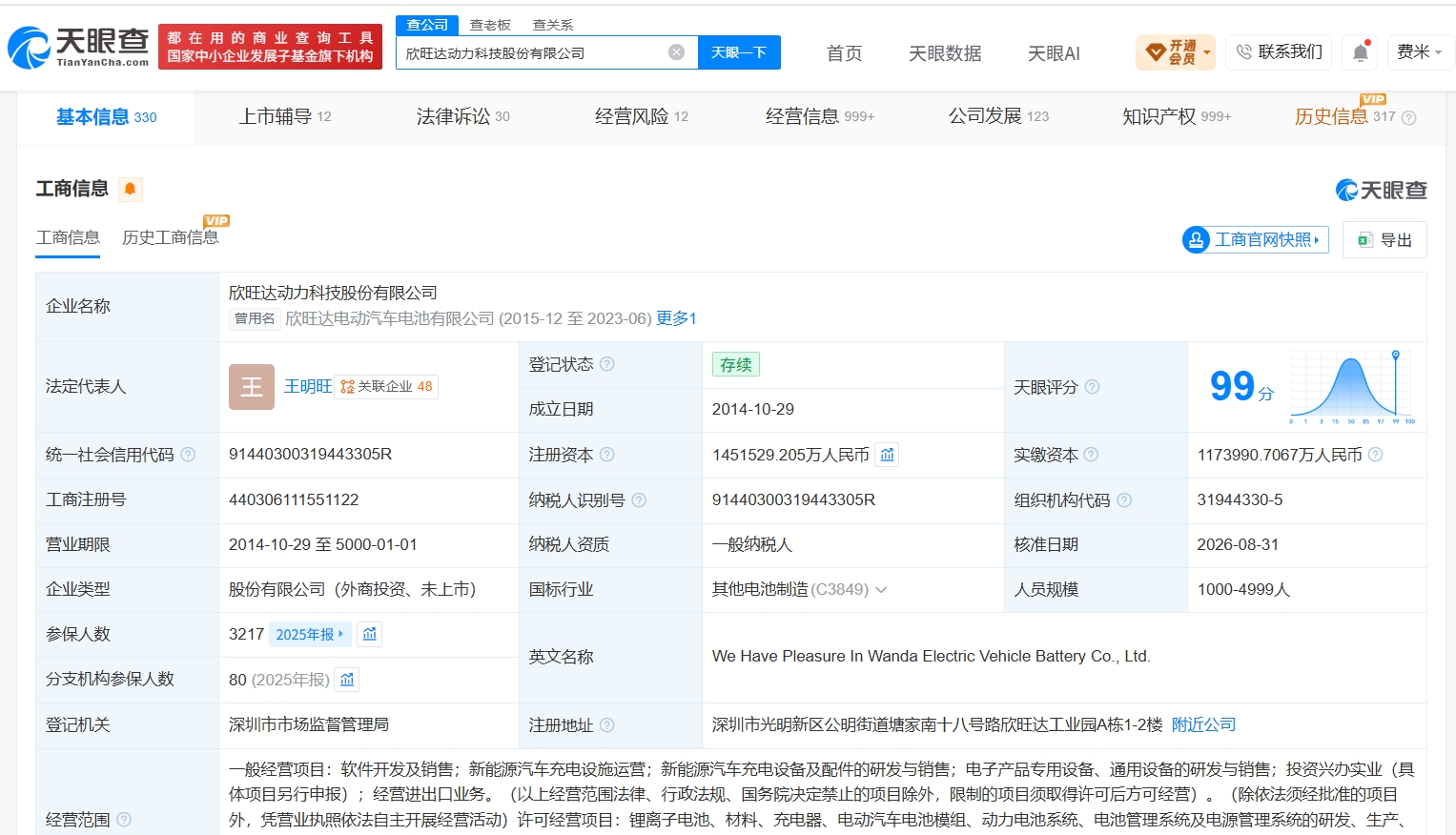Image resolution: width=1456 pixels, height=835 pixels.
Task: Click the founding date 2014-10-29
Action: pyautogui.click(x=753, y=409)
